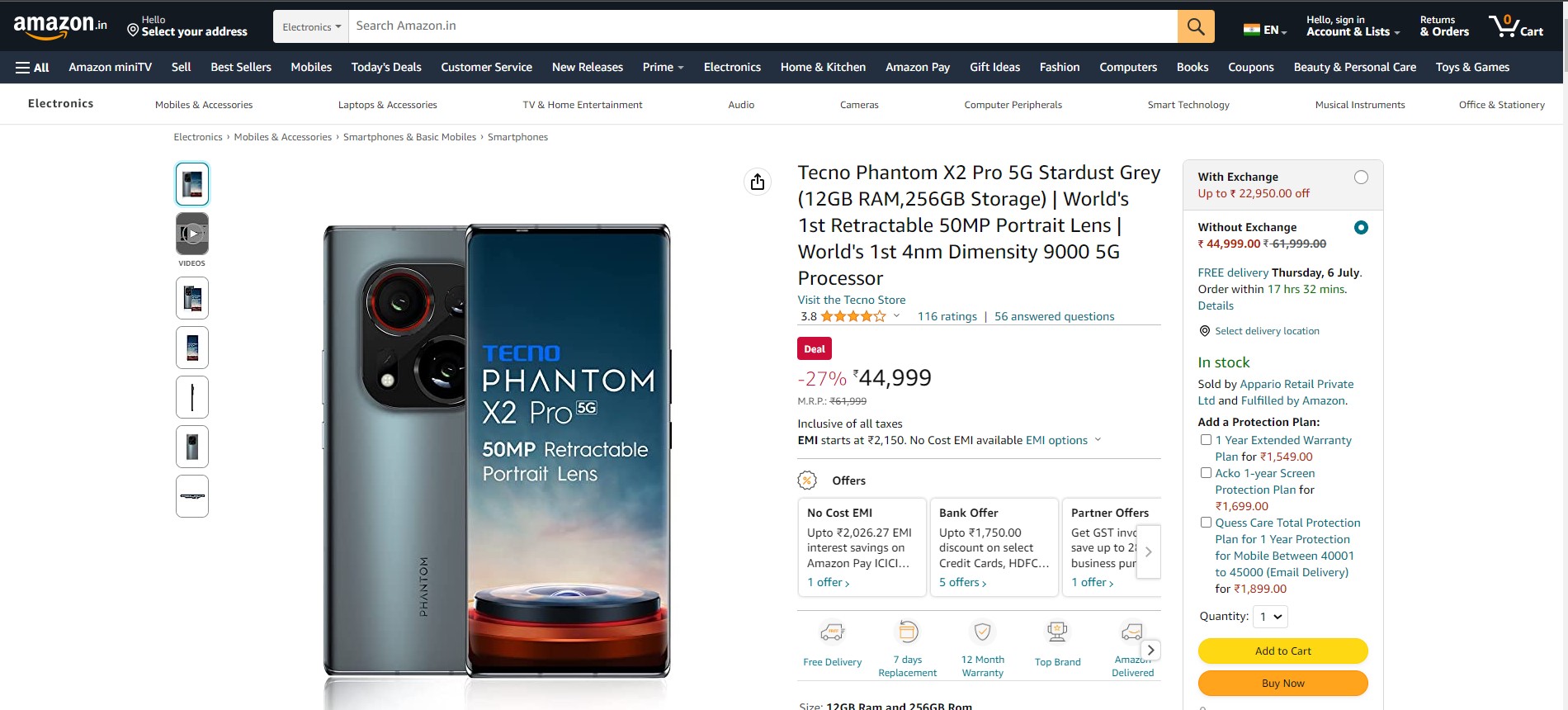1568x710 pixels.
Task: Select the With Exchange radio option
Action: tap(1361, 177)
